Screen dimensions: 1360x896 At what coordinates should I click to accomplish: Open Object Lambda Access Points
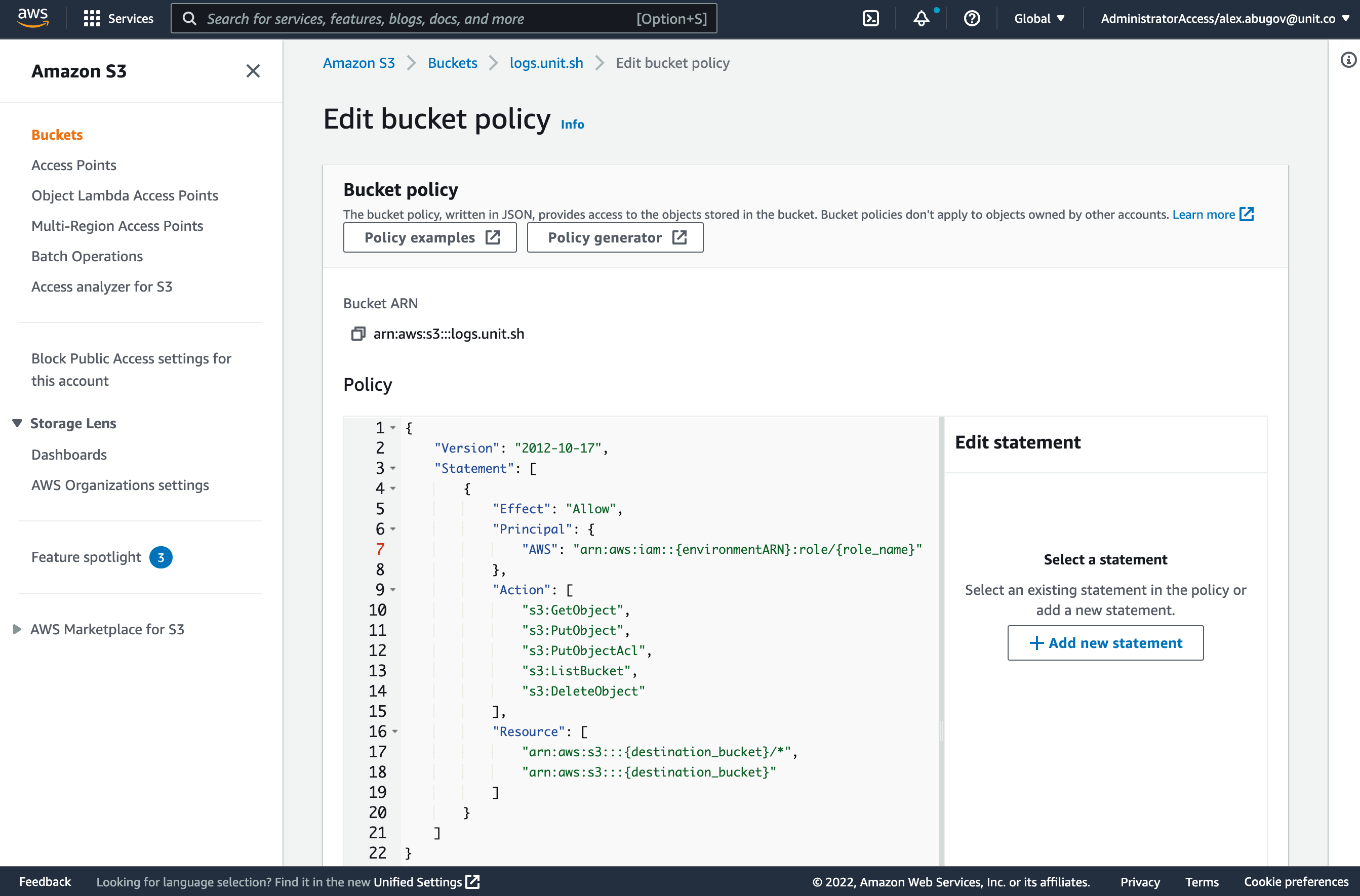point(125,195)
